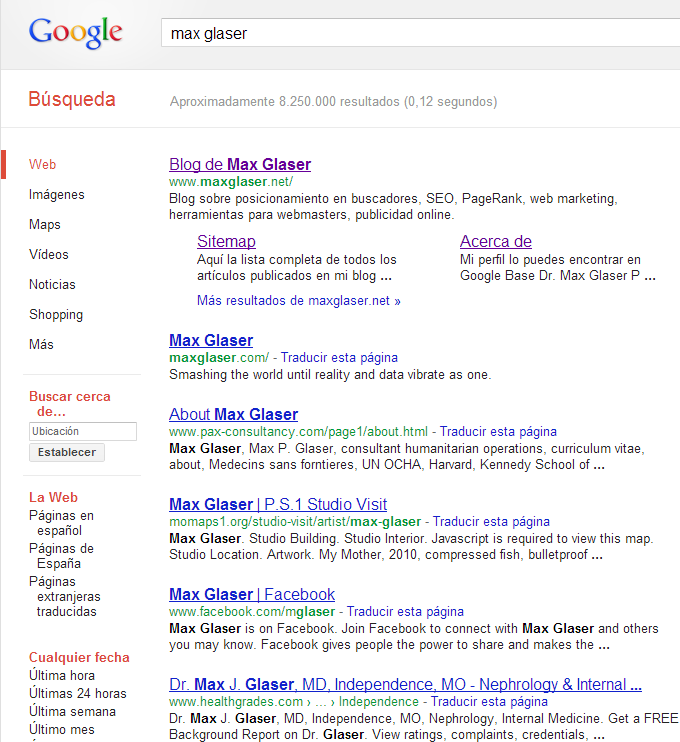Focus the search box containing max glaser
Screen dimensions: 680x742
(x=420, y=33)
